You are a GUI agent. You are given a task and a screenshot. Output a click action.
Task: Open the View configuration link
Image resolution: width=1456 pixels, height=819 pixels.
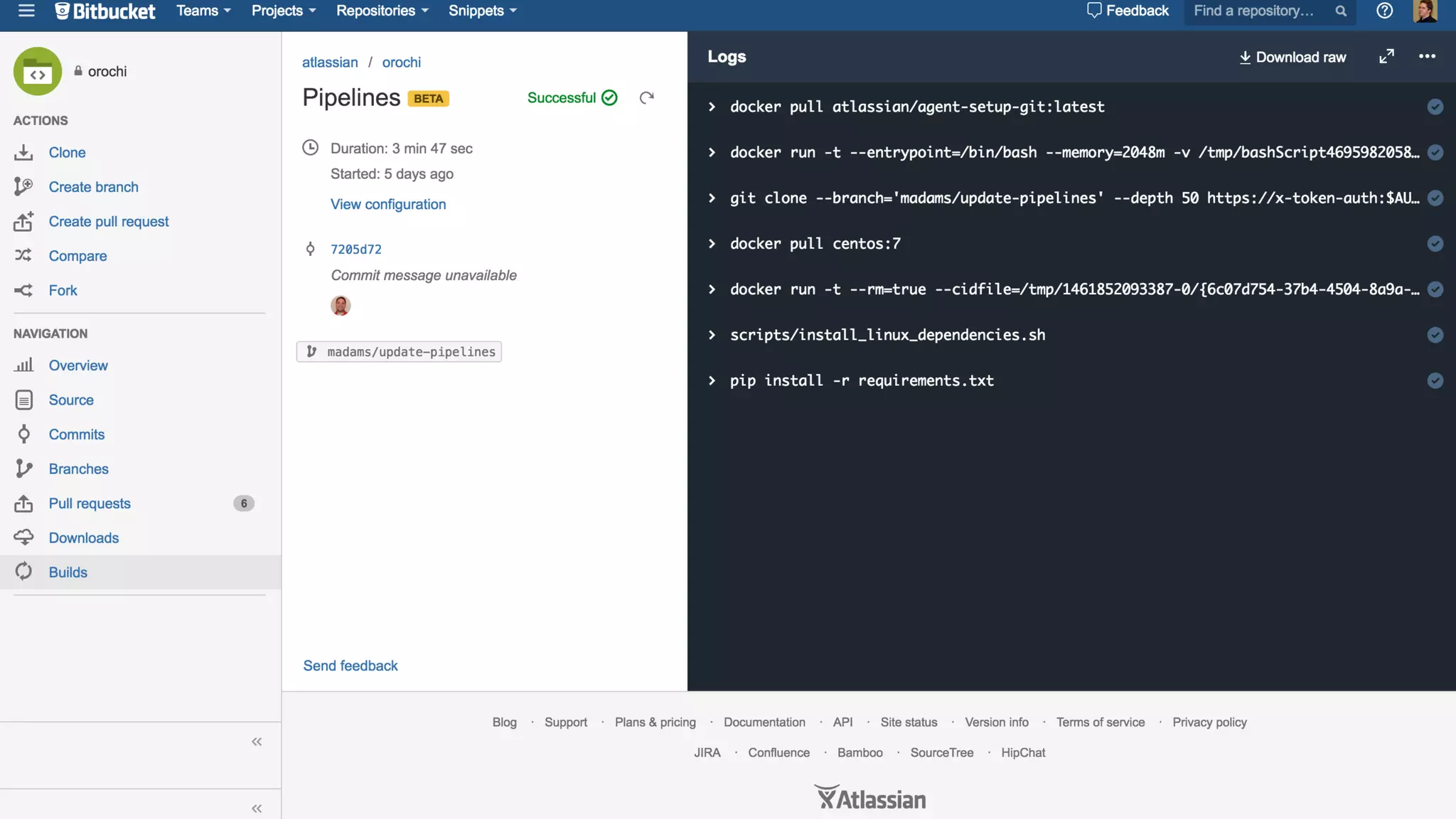tap(387, 204)
